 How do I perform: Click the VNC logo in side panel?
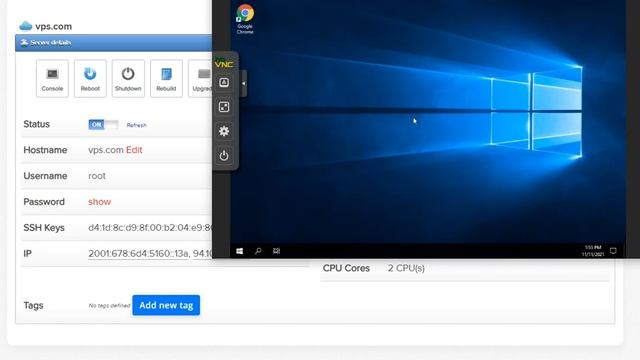pos(224,63)
